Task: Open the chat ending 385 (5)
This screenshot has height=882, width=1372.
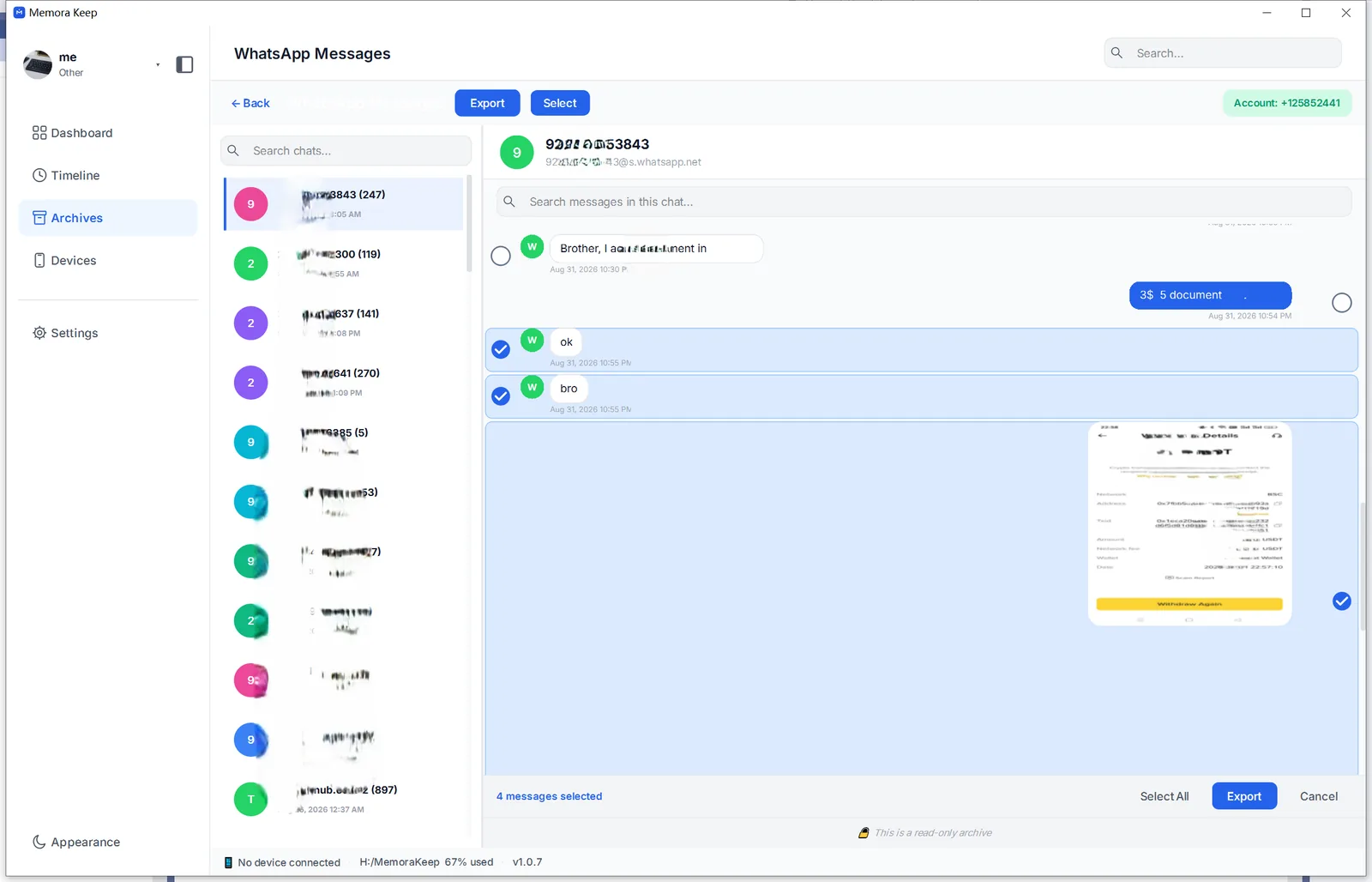Action: (x=344, y=442)
